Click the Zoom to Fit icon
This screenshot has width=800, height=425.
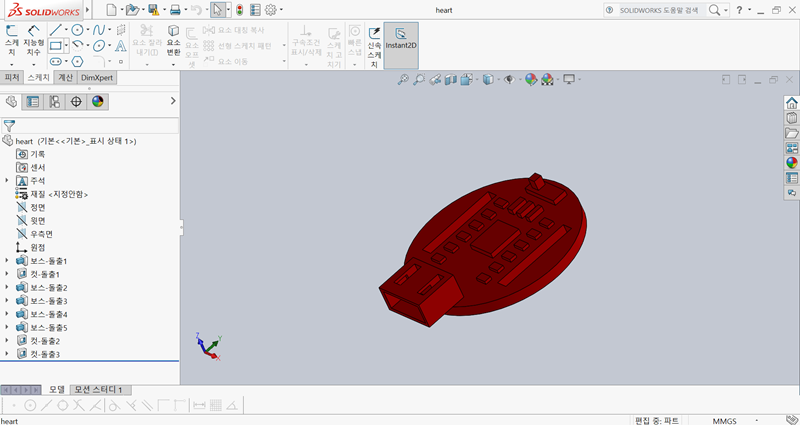(403, 80)
